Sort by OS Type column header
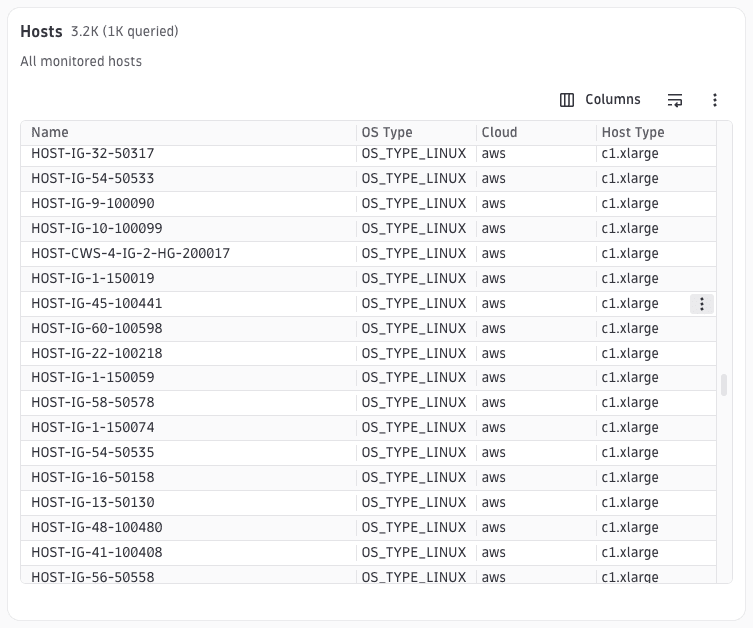This screenshot has width=753, height=628. click(387, 133)
